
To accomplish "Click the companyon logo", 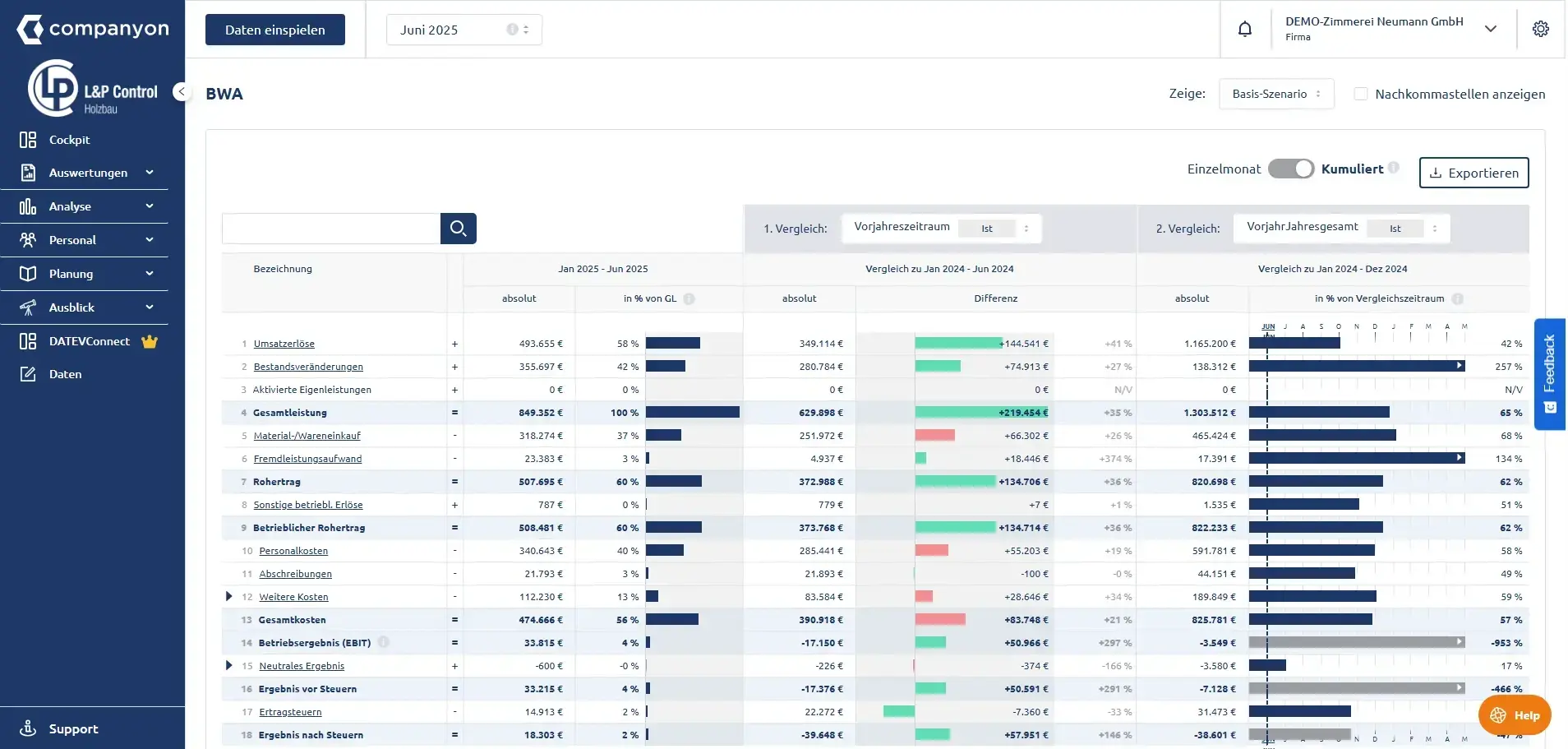I will [x=93, y=30].
